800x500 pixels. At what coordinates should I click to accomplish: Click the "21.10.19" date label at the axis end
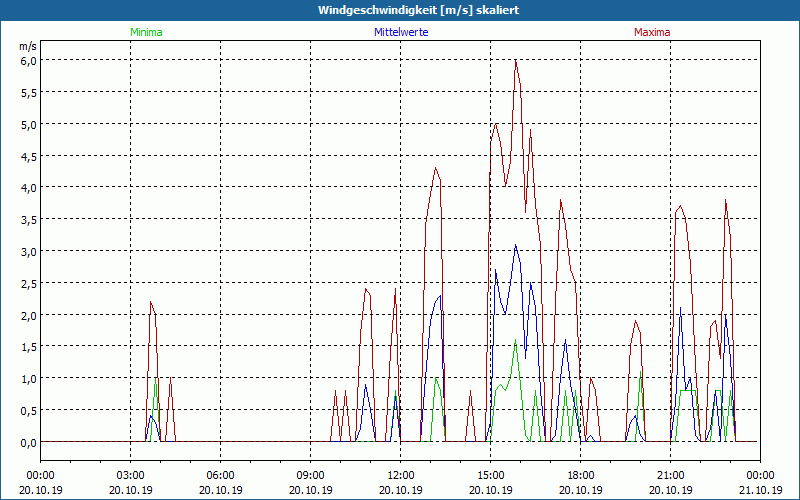760,490
